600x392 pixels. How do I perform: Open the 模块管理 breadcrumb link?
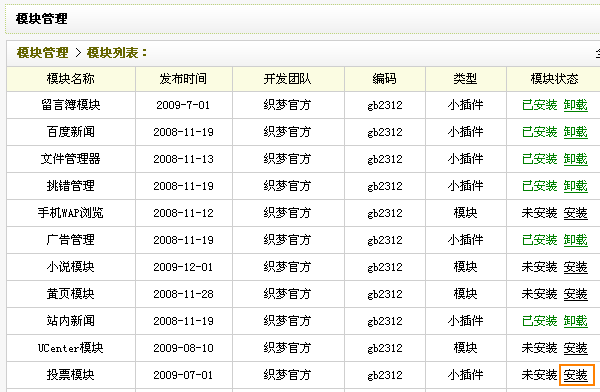(42, 53)
